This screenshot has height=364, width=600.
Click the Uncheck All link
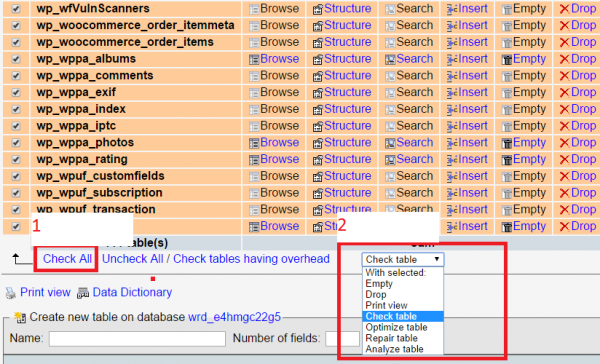[132, 259]
